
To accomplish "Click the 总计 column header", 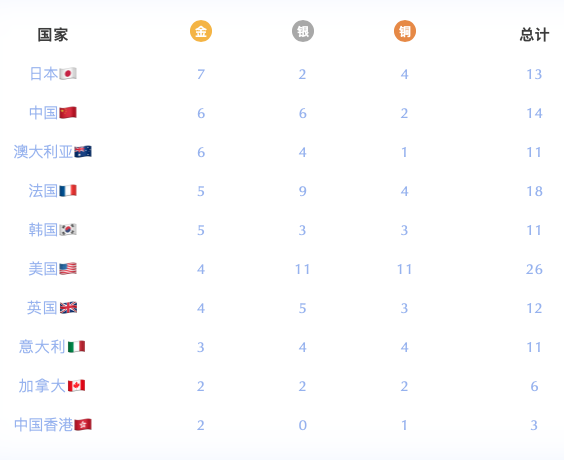I will pyautogui.click(x=534, y=35).
